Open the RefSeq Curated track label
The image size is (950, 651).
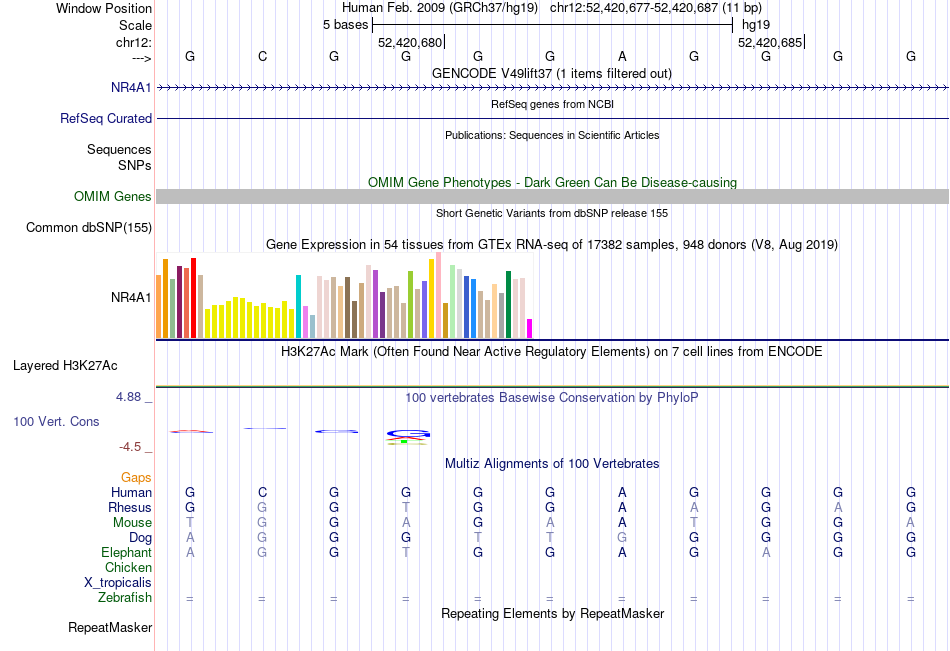click(x=105, y=118)
